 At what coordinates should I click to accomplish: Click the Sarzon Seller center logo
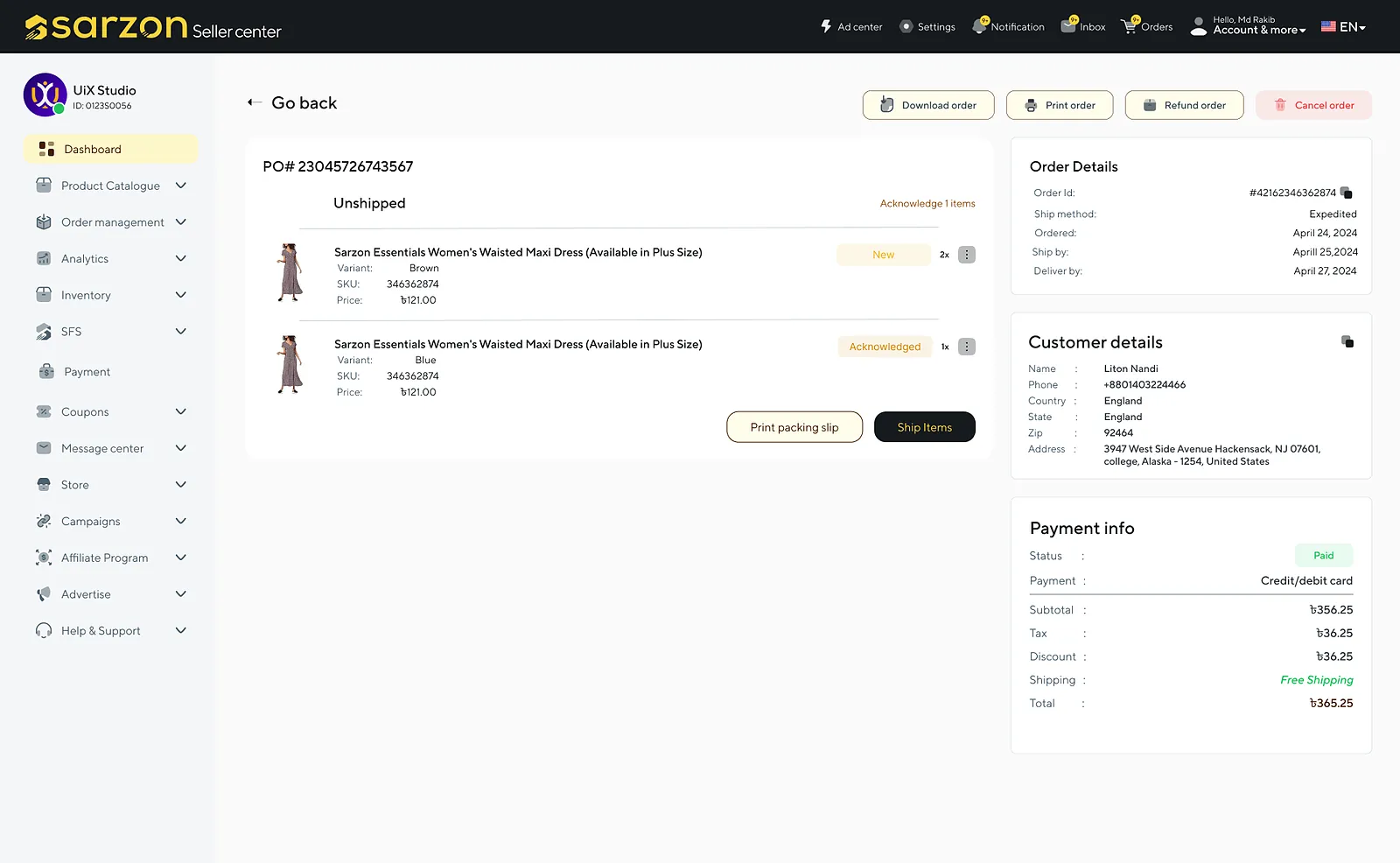pyautogui.click(x=153, y=27)
